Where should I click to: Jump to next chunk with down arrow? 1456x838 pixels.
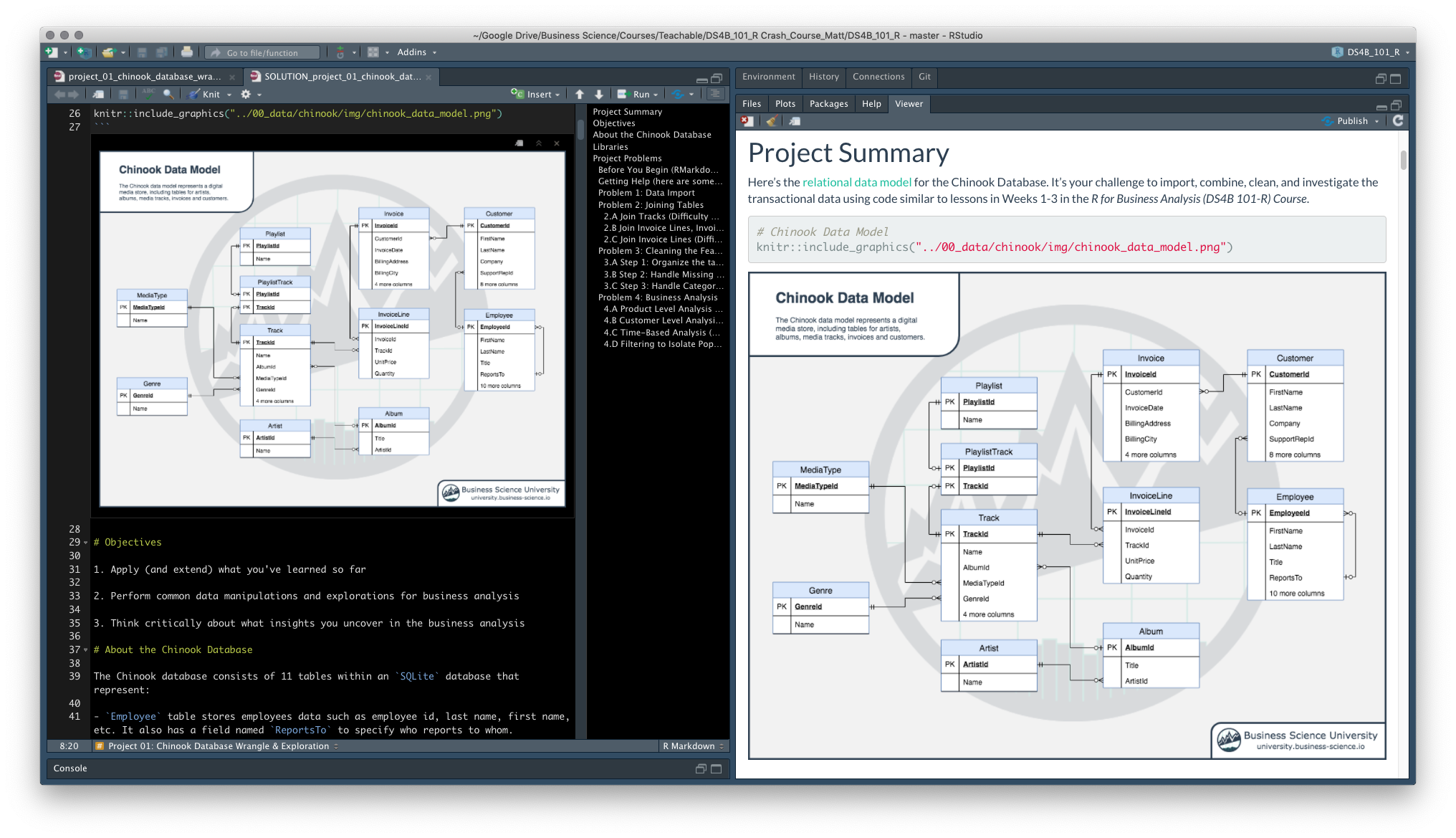pyautogui.click(x=599, y=94)
